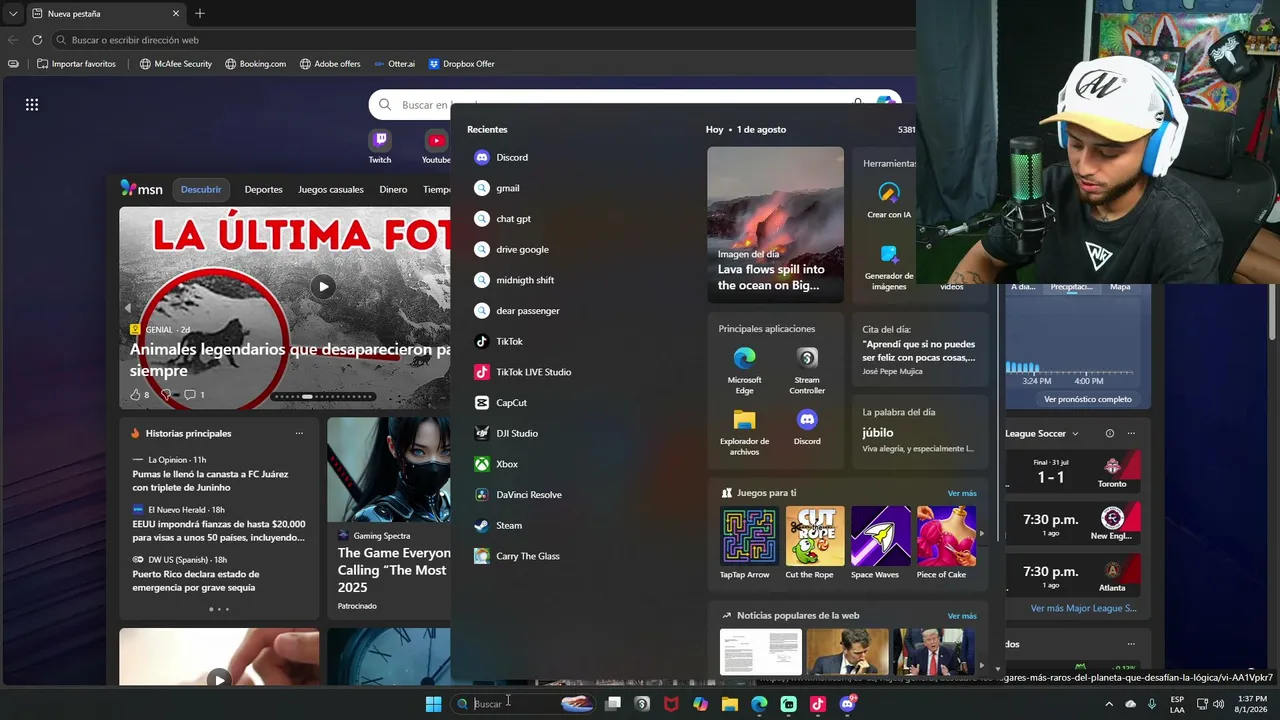Image resolution: width=1280 pixels, height=720 pixels.
Task: Open Discord from the taskbar
Action: (848, 704)
